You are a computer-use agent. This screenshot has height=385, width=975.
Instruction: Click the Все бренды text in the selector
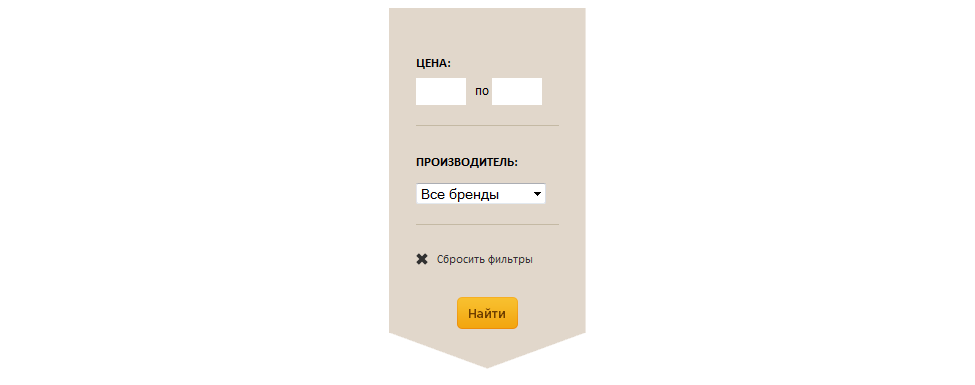460,195
